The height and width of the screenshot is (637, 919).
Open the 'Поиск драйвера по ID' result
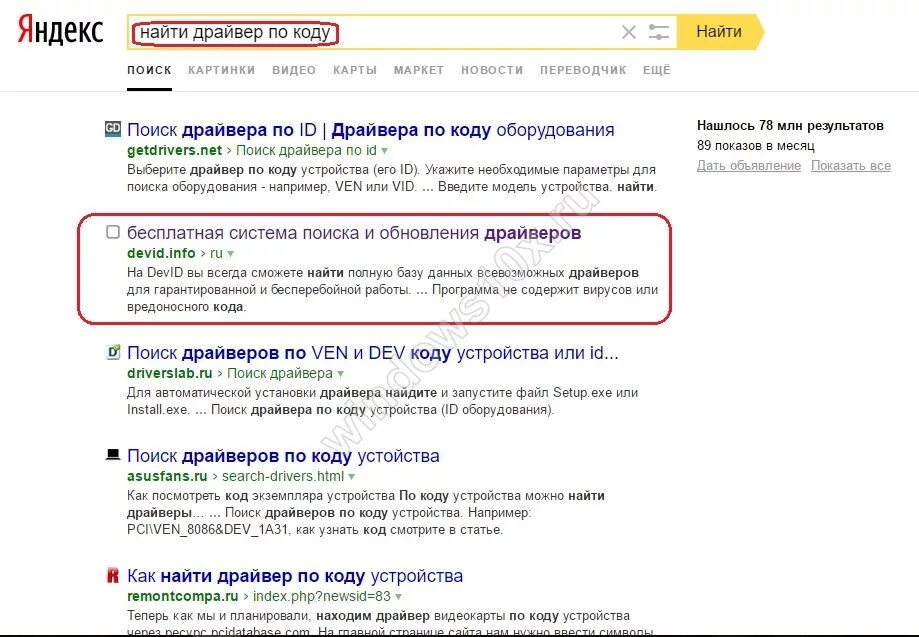[370, 130]
